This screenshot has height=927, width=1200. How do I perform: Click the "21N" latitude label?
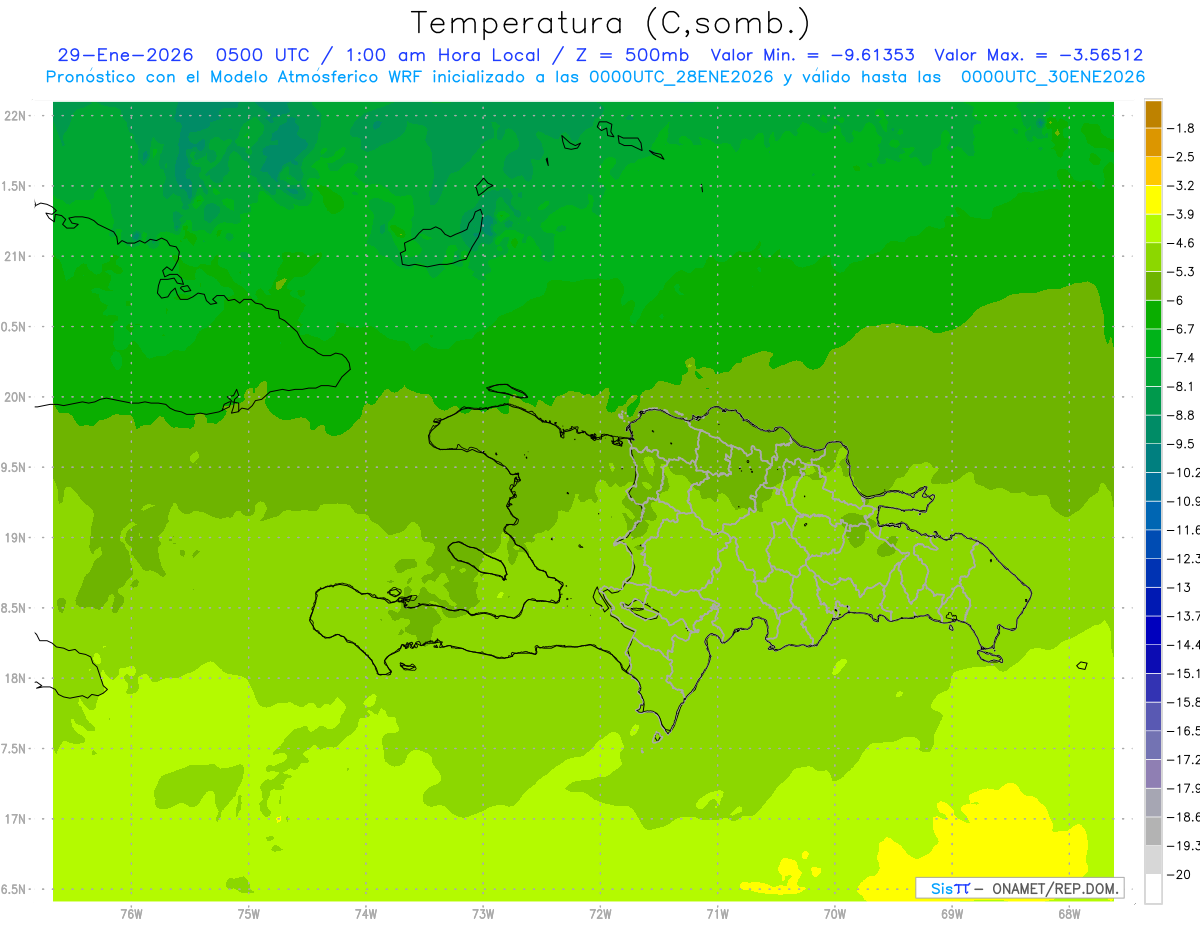click(x=14, y=257)
